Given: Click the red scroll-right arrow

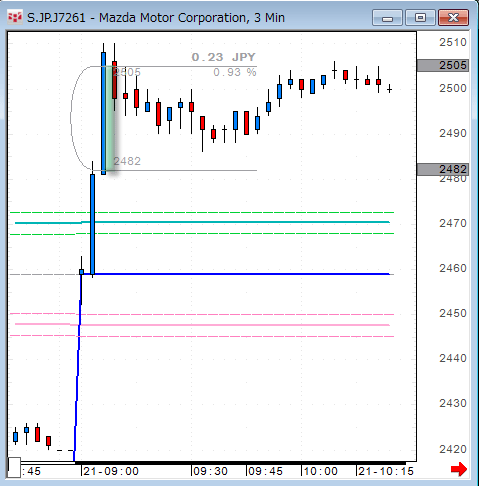Looking at the screenshot, I should pos(459,469).
